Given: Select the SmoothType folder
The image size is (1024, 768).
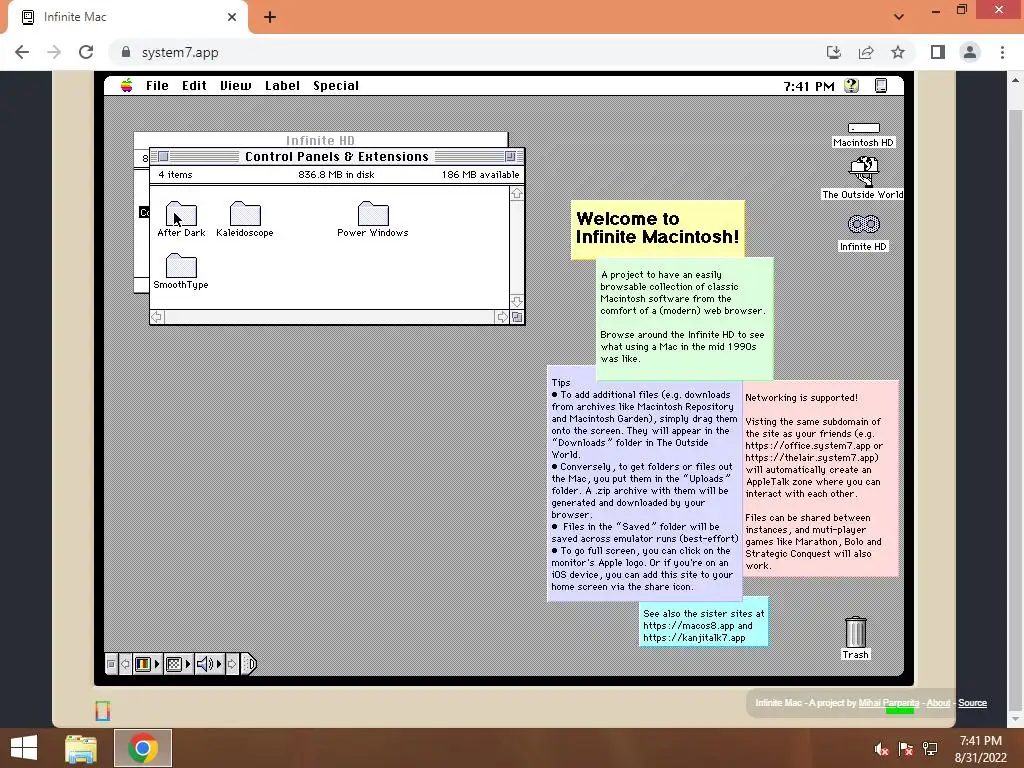Looking at the screenshot, I should pyautogui.click(x=181, y=265).
